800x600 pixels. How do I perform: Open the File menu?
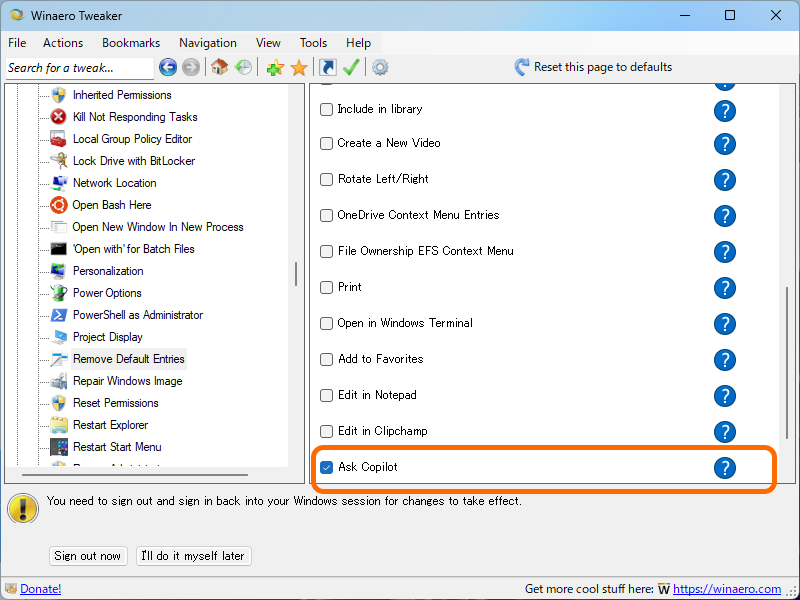pyautogui.click(x=17, y=43)
